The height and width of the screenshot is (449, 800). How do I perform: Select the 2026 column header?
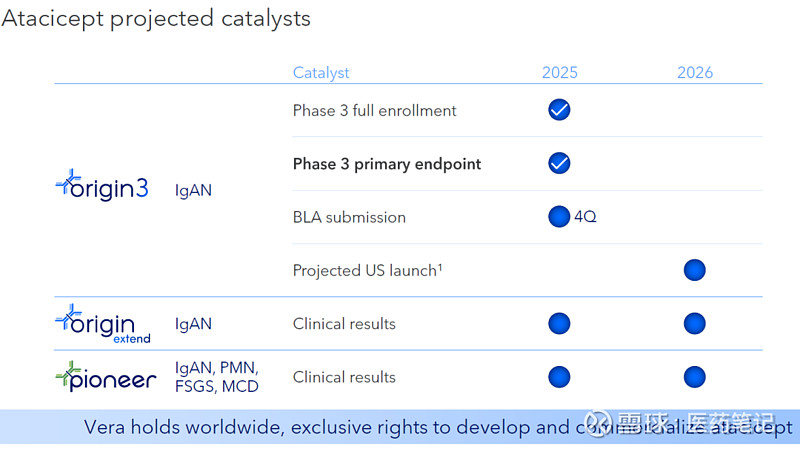tap(695, 72)
